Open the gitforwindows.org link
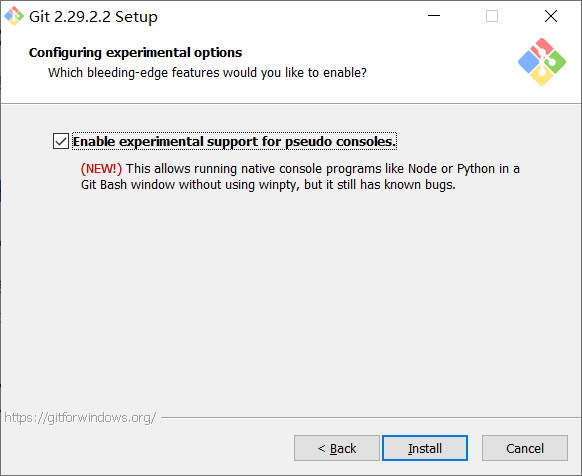This screenshot has width=582, height=476. click(x=80, y=418)
